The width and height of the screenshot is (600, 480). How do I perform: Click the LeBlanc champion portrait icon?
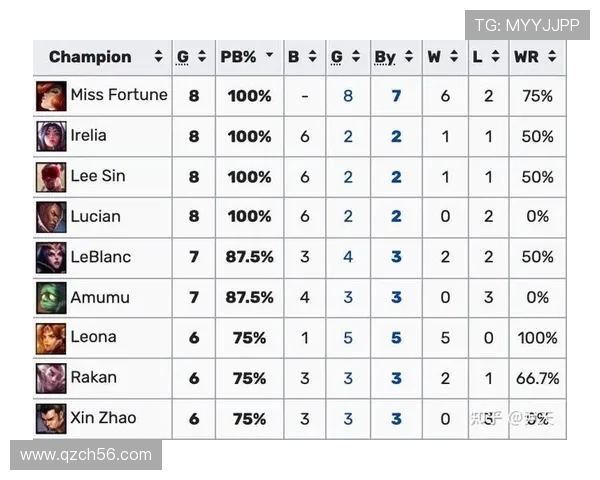point(51,257)
